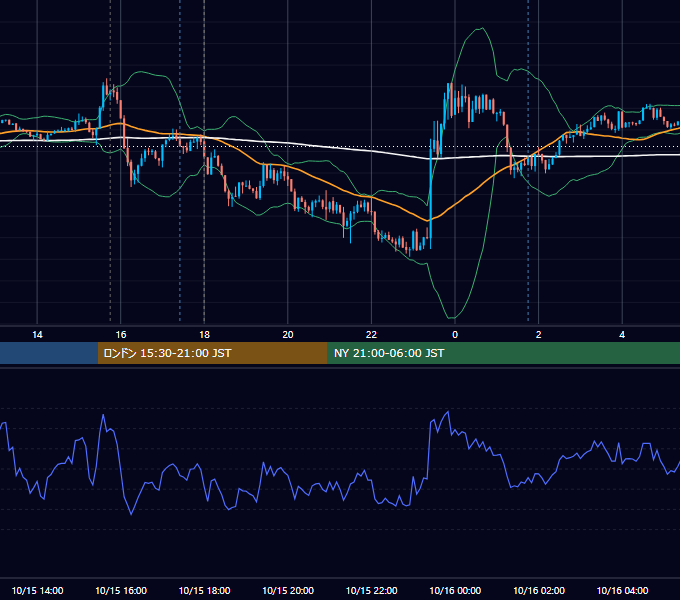The width and height of the screenshot is (680, 600).
Task: Click the hour label 2 on the axis
Action: (x=539, y=335)
